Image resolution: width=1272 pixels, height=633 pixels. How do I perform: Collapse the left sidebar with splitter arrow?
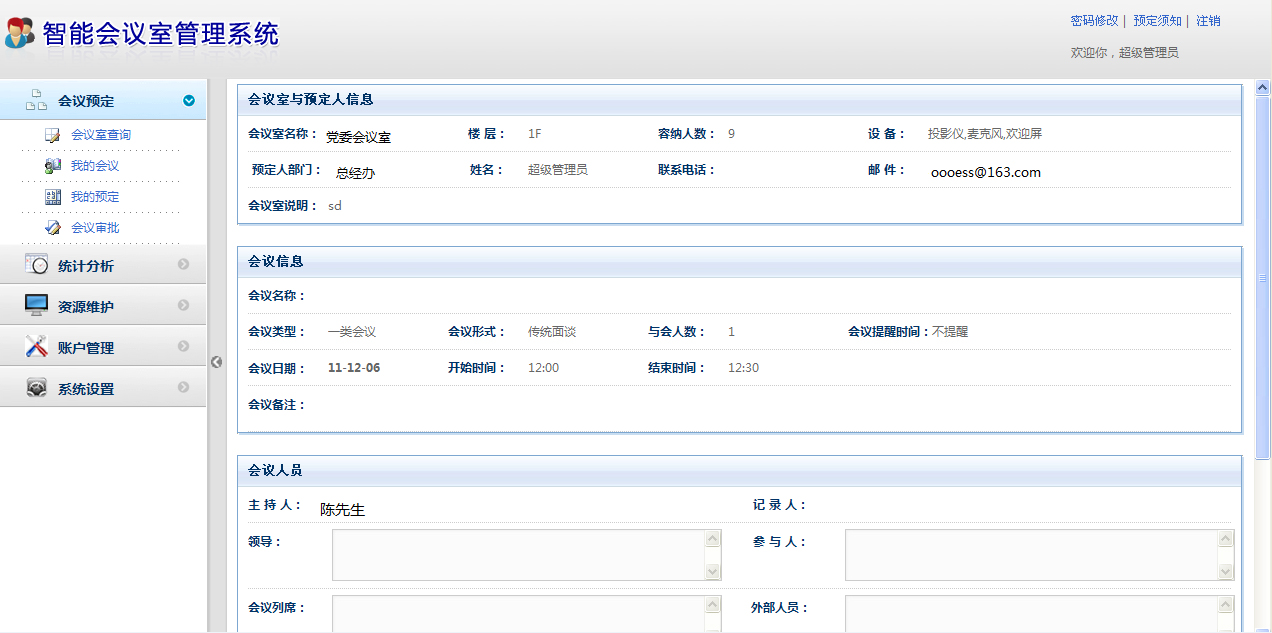[x=216, y=362]
